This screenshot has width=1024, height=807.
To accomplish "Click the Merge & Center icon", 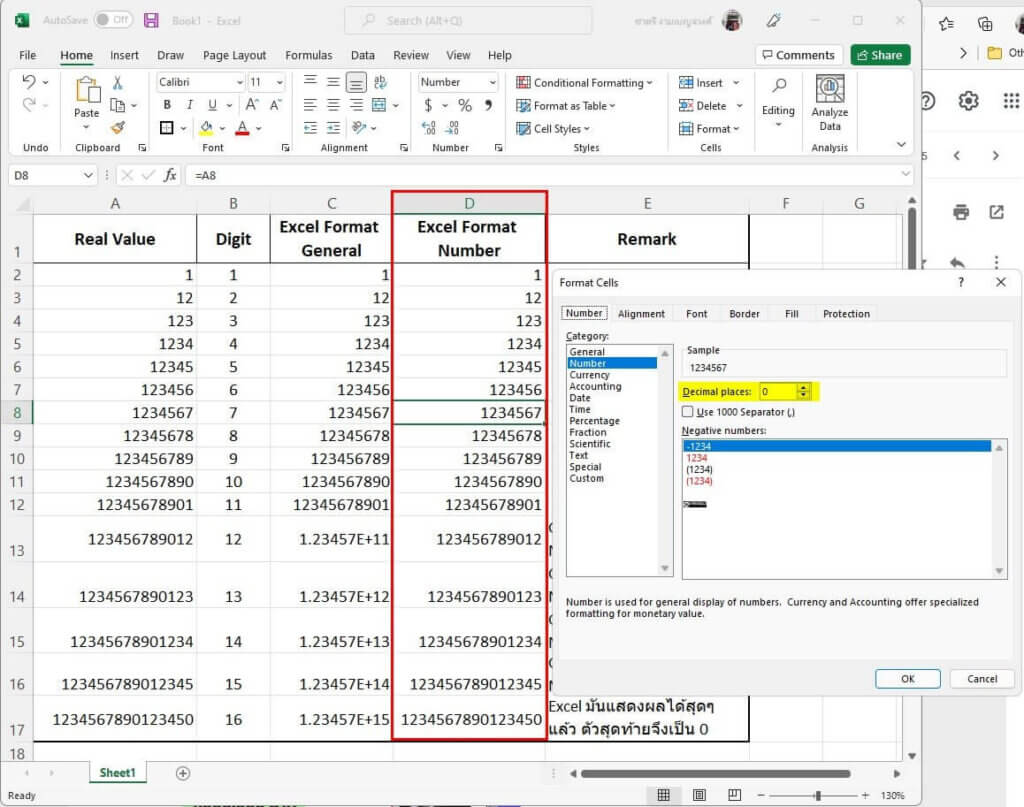I will [x=379, y=105].
